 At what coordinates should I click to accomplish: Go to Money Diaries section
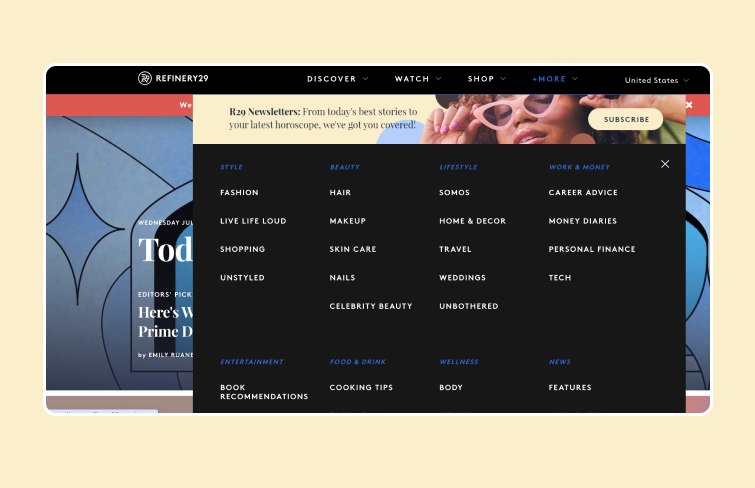[x=583, y=221]
